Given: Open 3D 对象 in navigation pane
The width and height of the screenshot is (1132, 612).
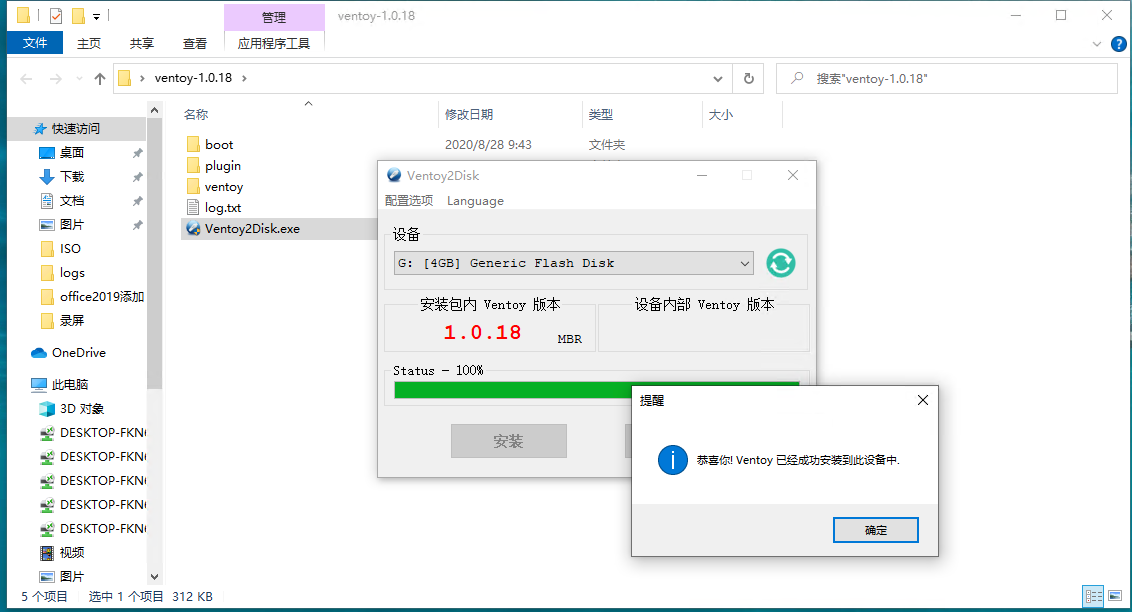Looking at the screenshot, I should tap(81, 409).
